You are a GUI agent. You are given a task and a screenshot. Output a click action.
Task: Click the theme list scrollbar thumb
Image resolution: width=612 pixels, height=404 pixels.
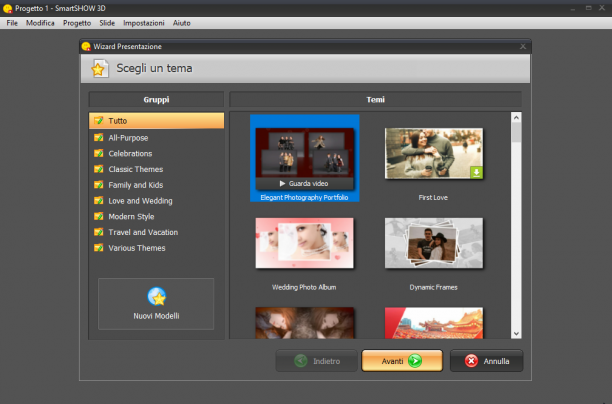[516, 133]
